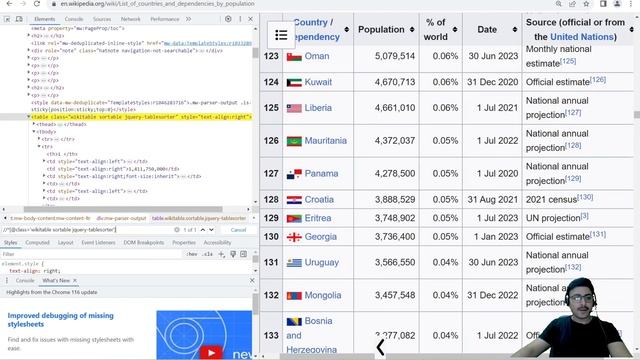Open the Panama link
This screenshot has height=360, width=640.
pos(321,173)
